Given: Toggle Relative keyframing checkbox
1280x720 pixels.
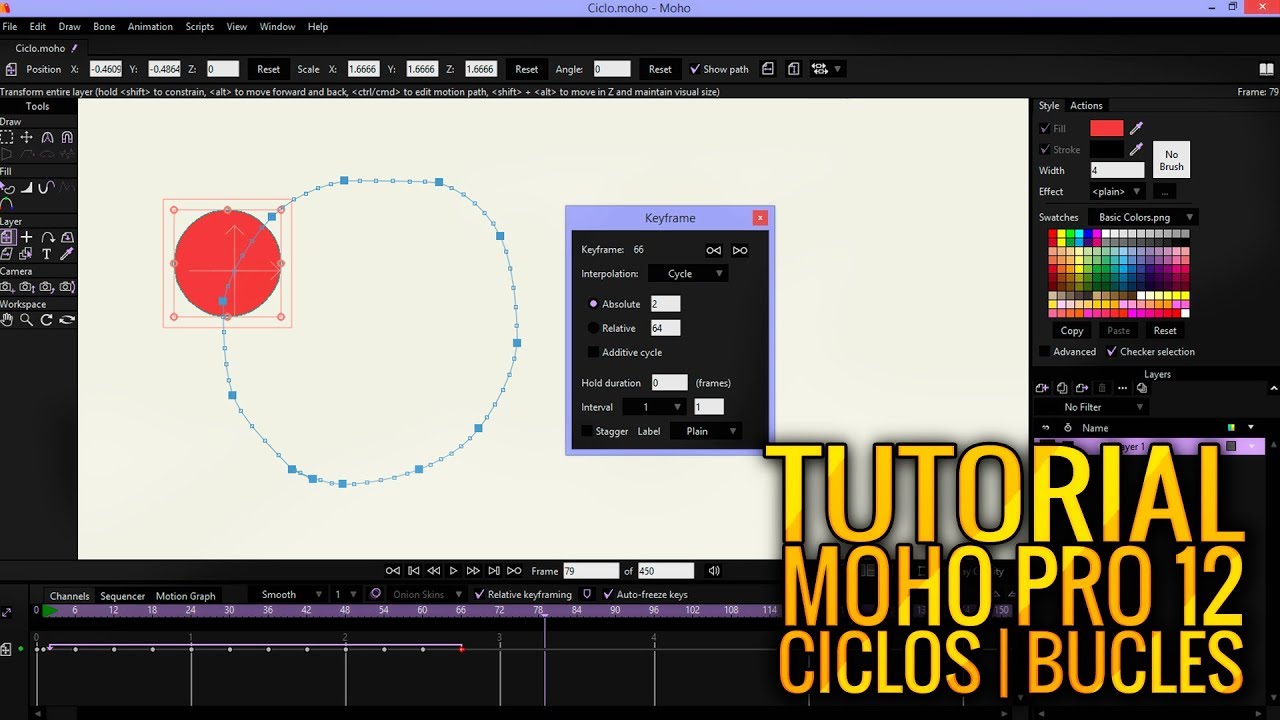Looking at the screenshot, I should coord(479,594).
